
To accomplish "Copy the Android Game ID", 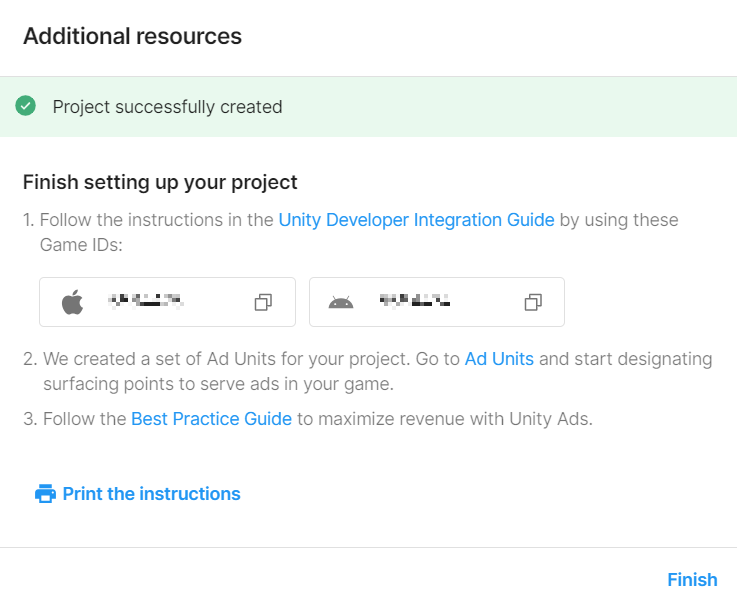I will [x=533, y=302].
